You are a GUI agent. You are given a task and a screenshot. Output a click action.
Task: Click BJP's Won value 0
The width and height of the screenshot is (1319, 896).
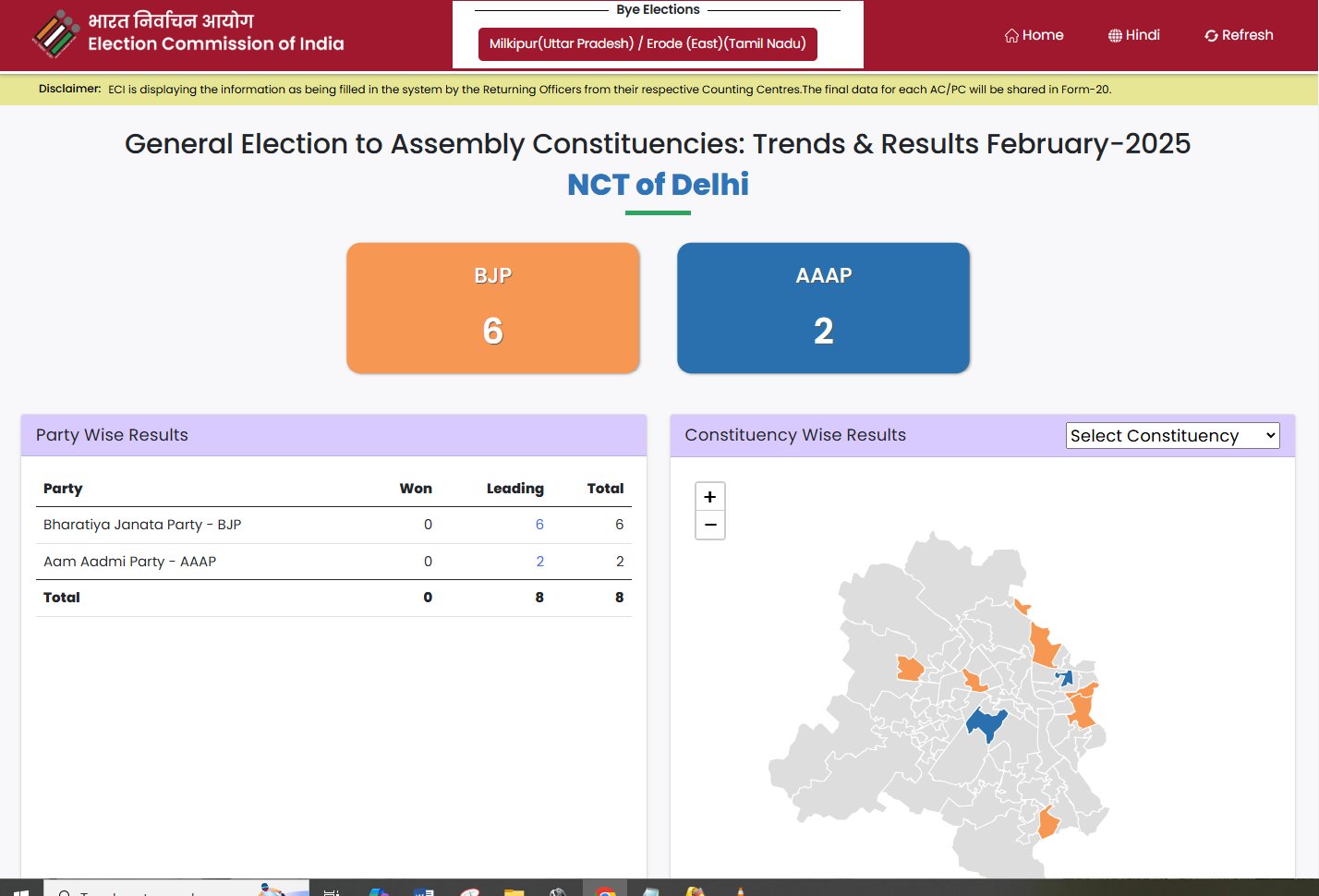pyautogui.click(x=428, y=525)
